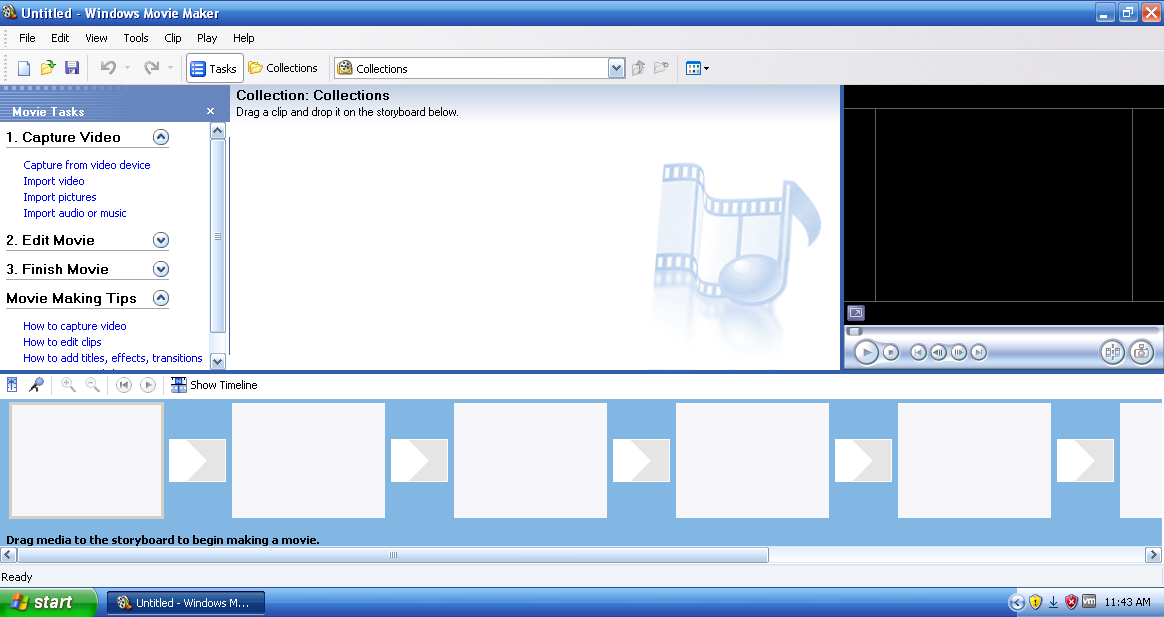Viewport: 1164px width, 617px height.
Task: Open the Help menu
Action: coord(243,38)
